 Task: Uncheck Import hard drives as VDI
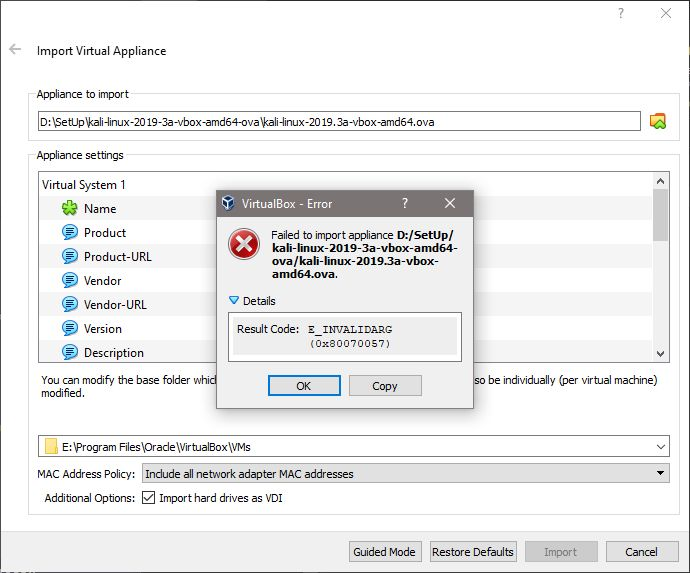click(149, 498)
